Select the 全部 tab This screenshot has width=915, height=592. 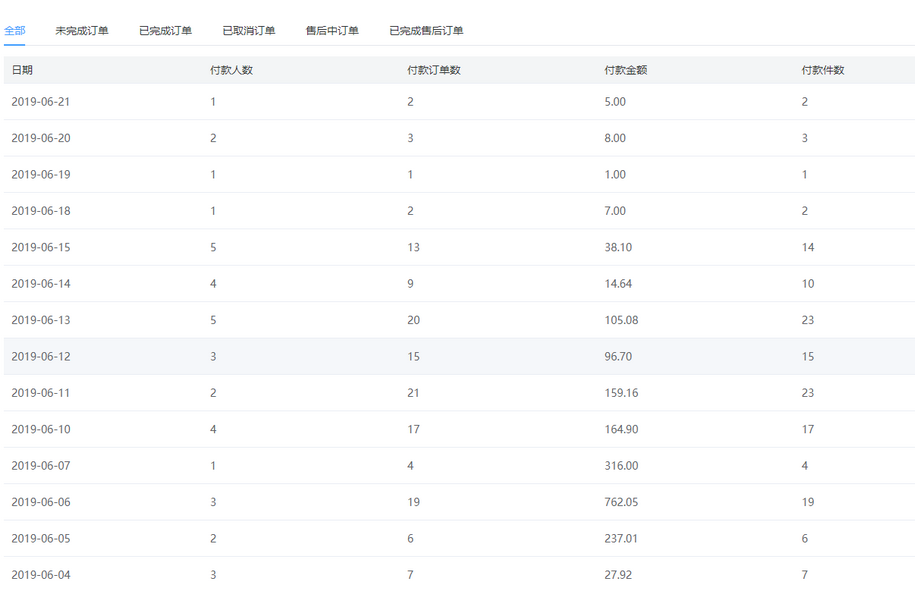click(x=15, y=31)
